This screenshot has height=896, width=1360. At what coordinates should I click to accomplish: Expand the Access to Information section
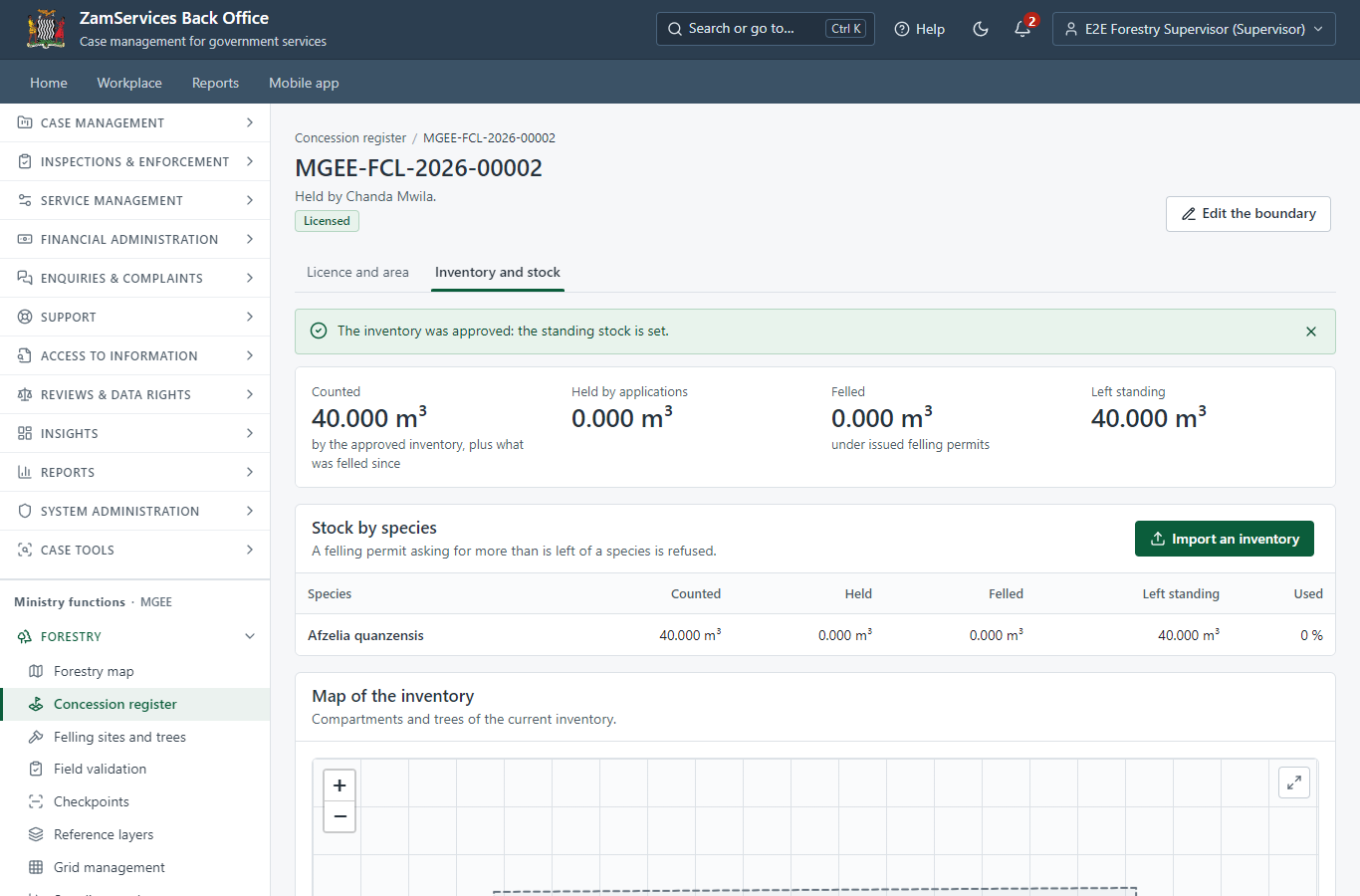coord(134,355)
